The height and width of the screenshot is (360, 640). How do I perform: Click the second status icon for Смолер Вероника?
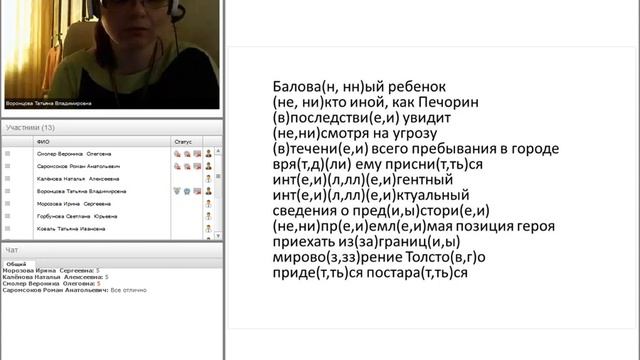[x=187, y=154]
